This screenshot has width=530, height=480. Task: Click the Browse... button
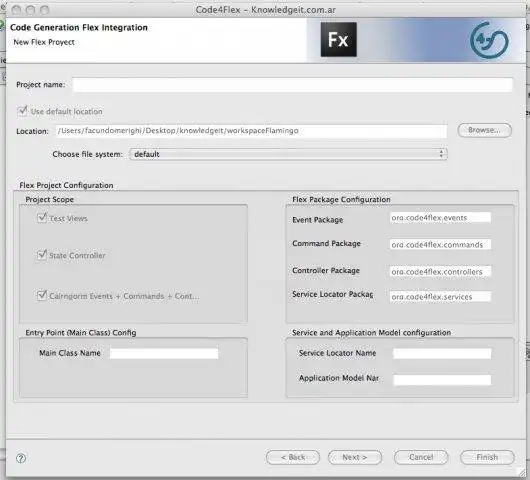[484, 130]
